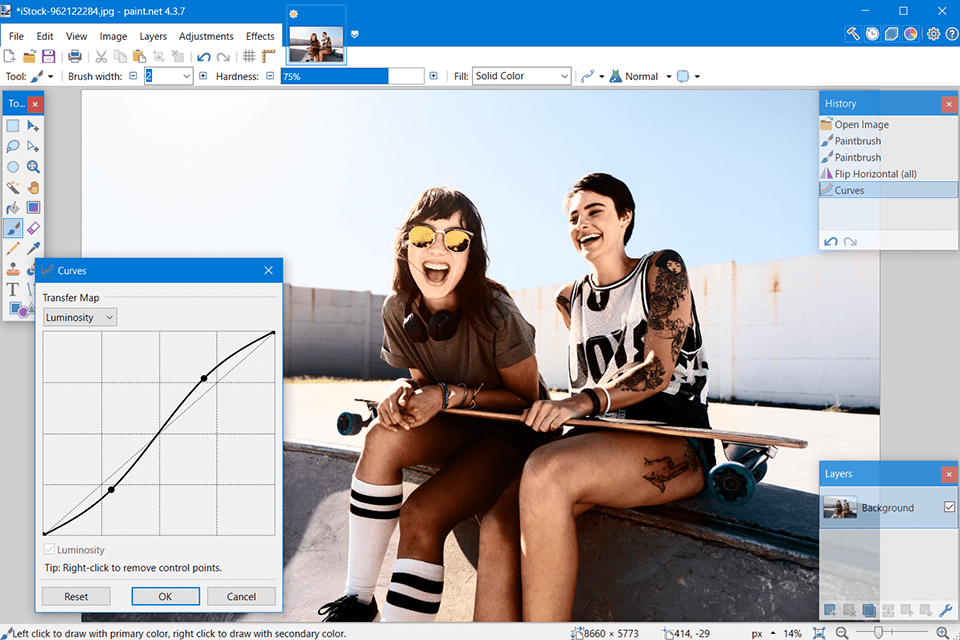This screenshot has height=640, width=960.
Task: Duplicate layer icon in Layers panel
Action: 868,610
